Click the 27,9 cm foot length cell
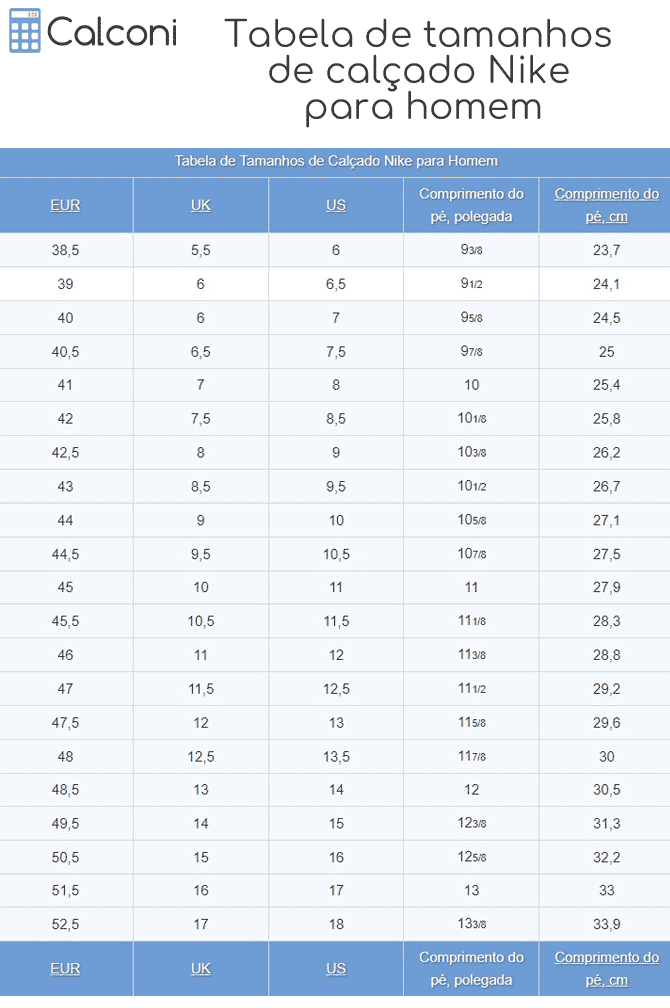Screen dimensions: 670x1008 606,587
